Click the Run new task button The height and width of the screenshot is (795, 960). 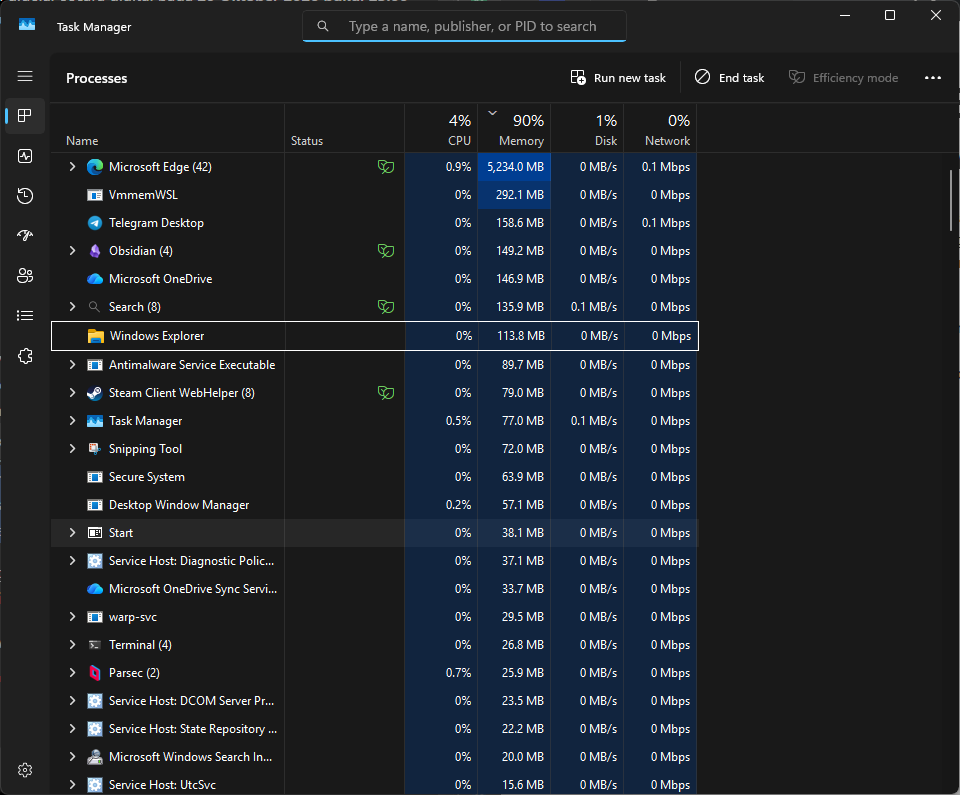(x=618, y=78)
